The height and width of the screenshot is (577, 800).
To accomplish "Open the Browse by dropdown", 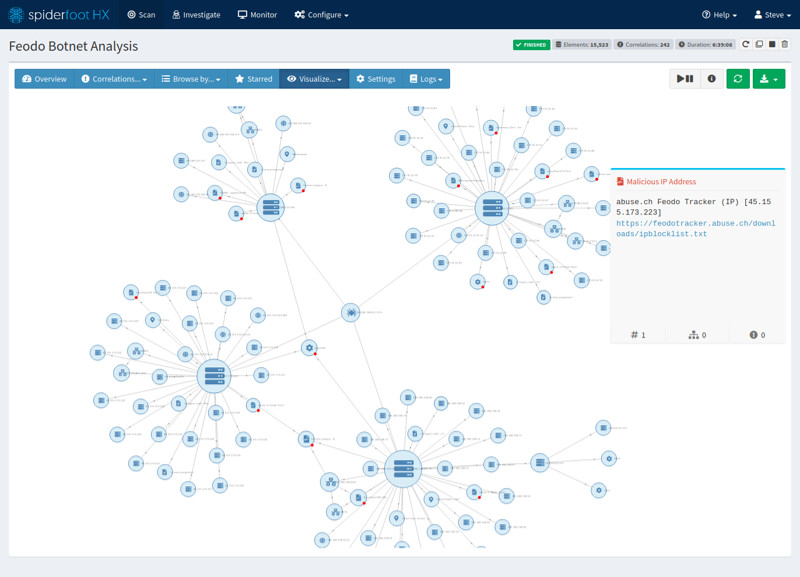I will (191, 79).
